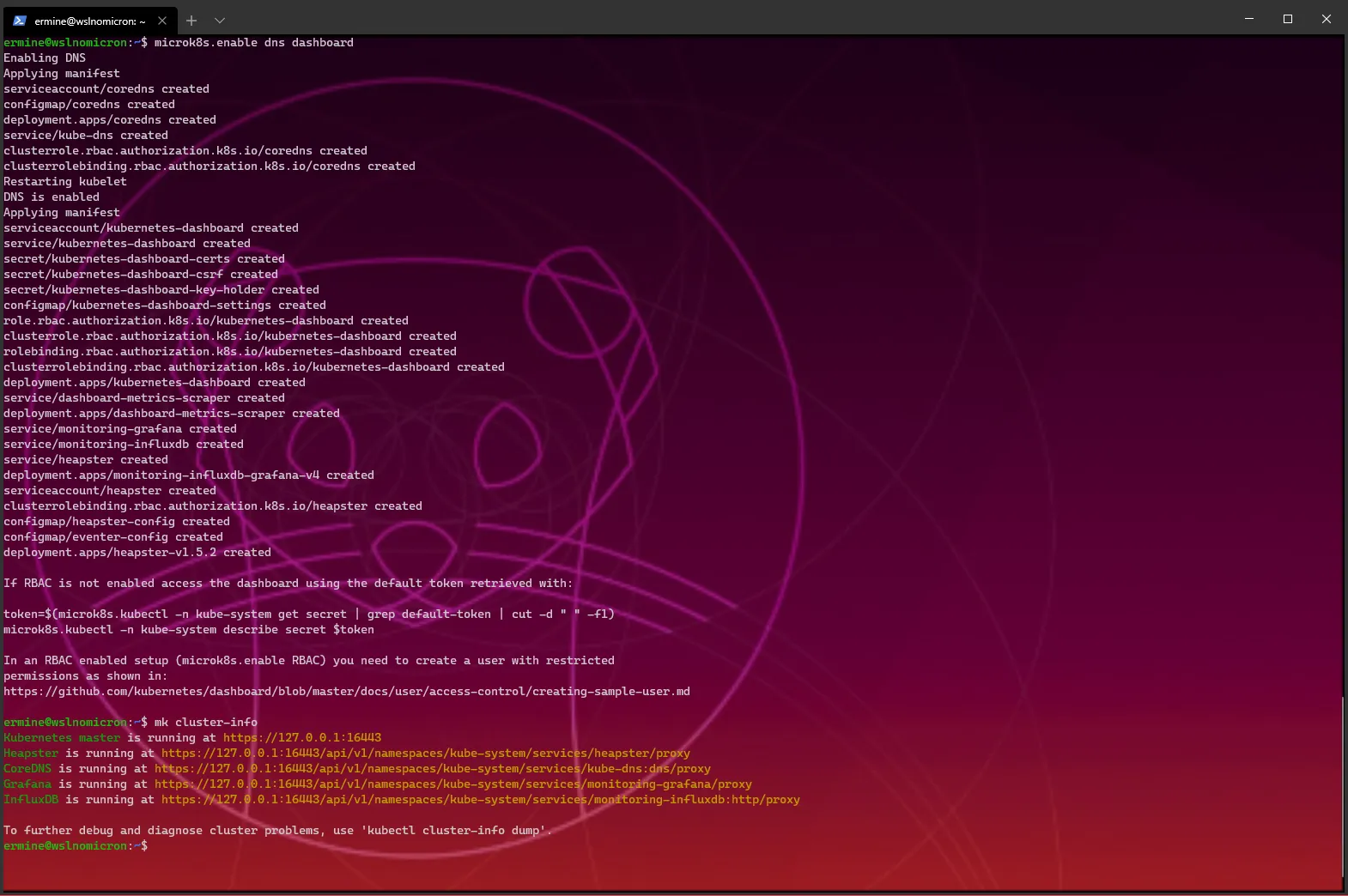
Task: Maximize the terminal window
Action: [x=1288, y=19]
